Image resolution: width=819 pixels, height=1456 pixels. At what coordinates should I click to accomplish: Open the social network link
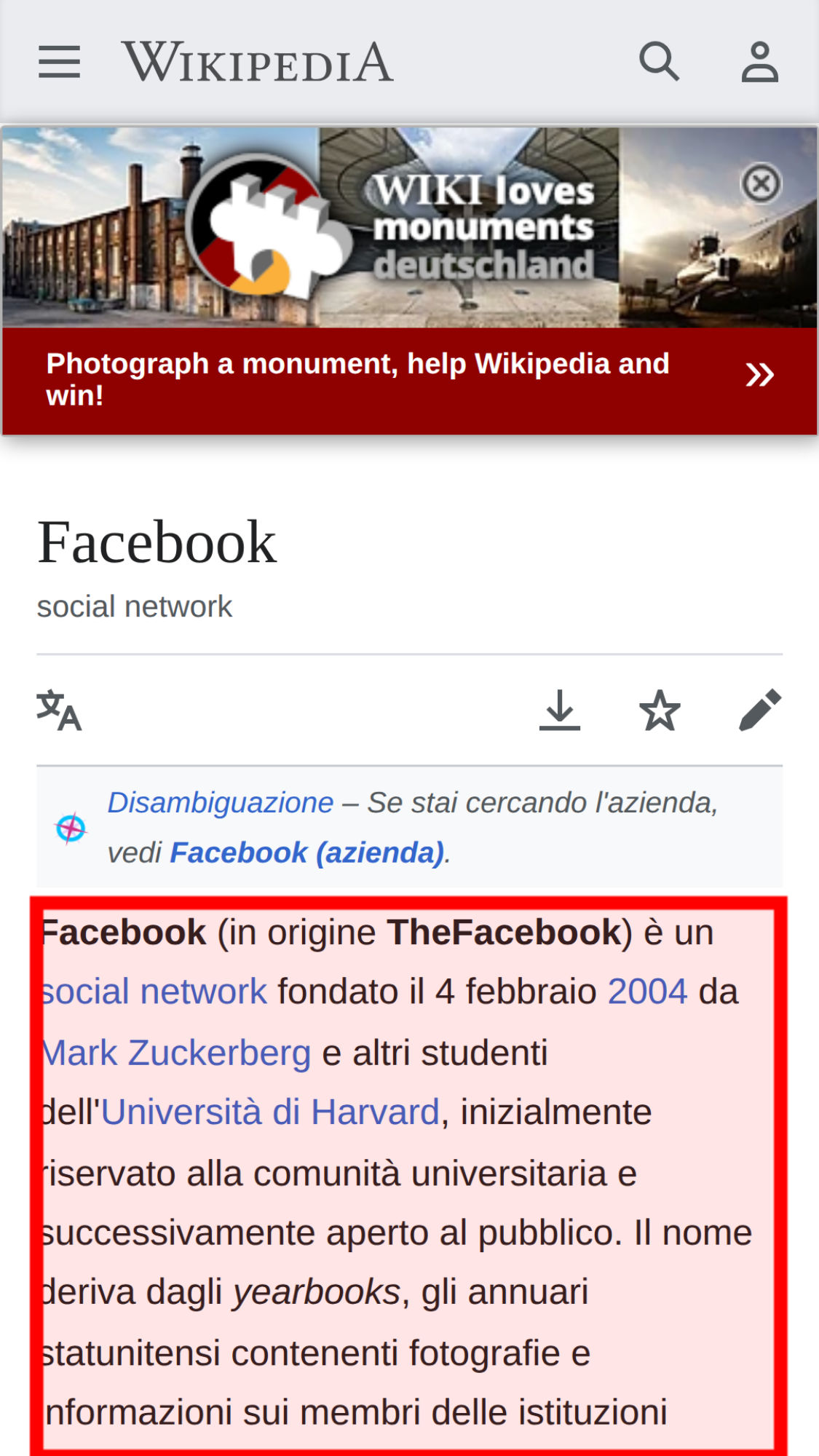pos(154,992)
